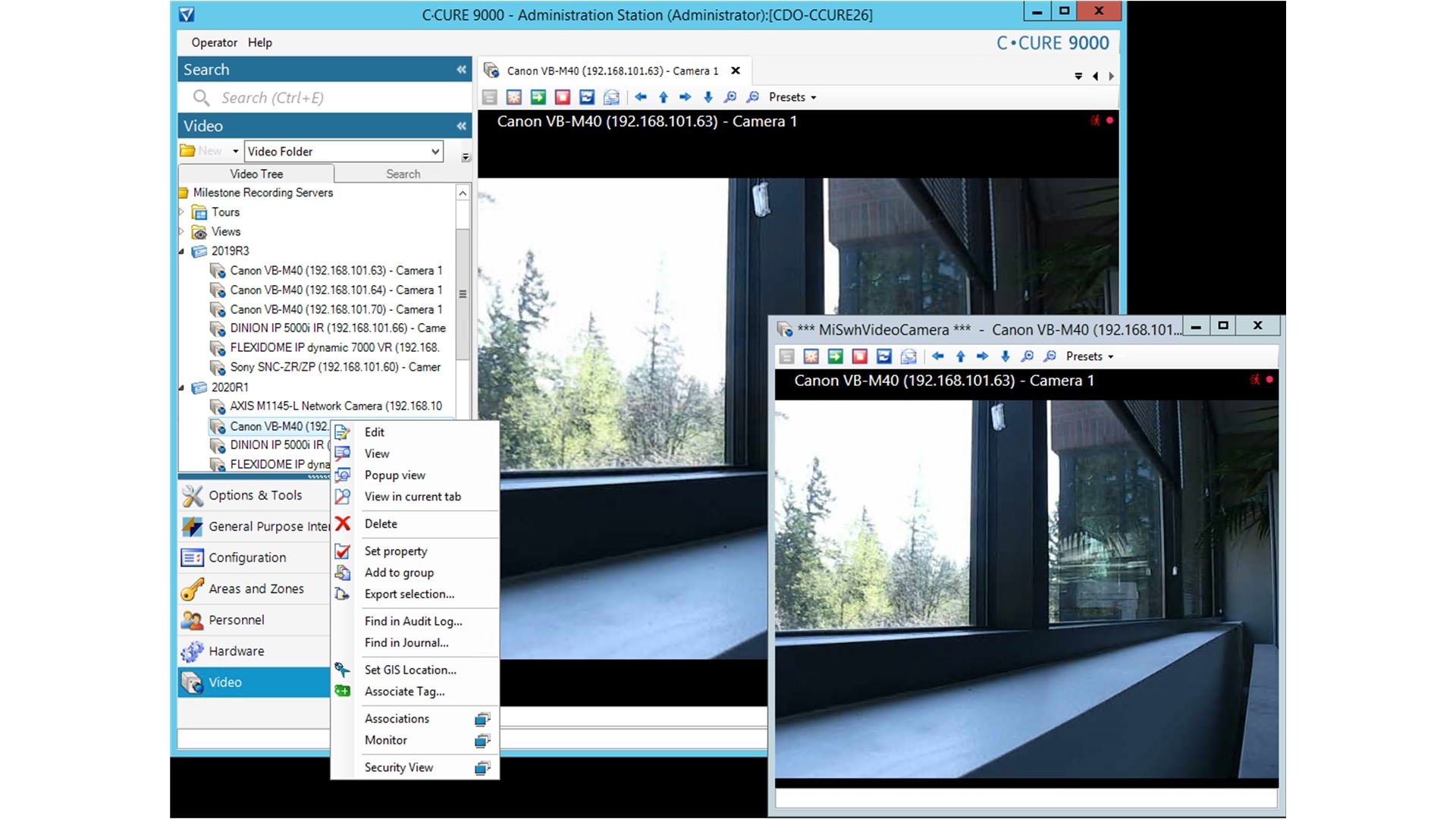This screenshot has height=819, width=1456.
Task: Click the envelope image icon in main camera toolbar
Action: coord(611,97)
